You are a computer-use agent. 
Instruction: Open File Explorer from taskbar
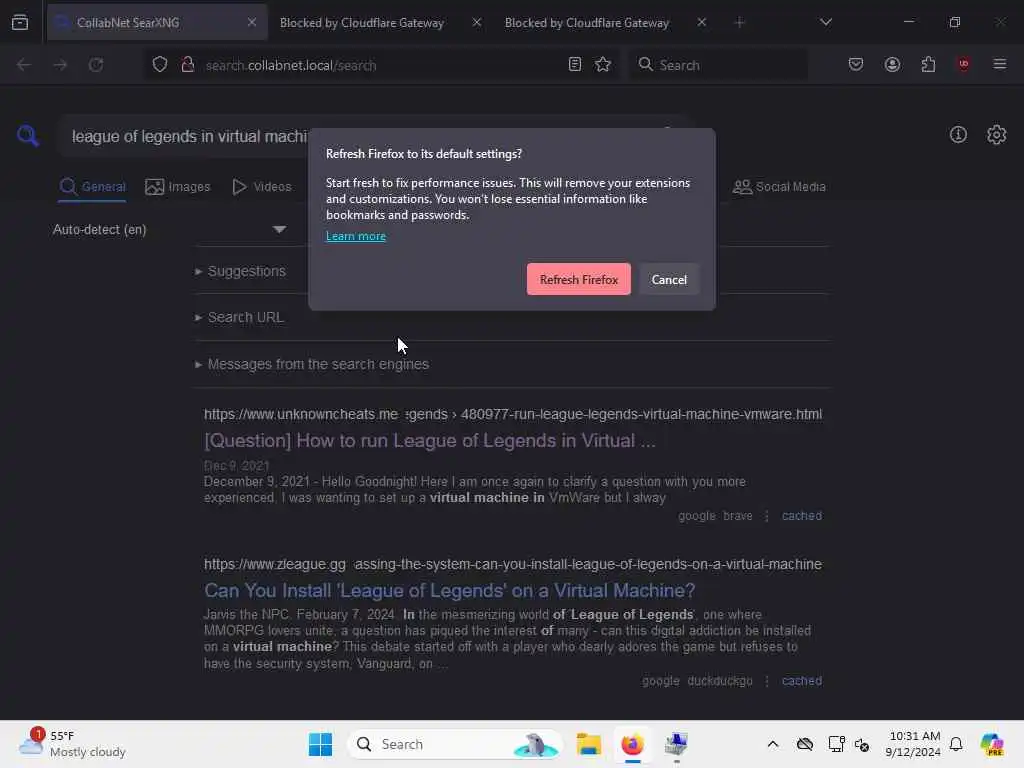point(588,744)
